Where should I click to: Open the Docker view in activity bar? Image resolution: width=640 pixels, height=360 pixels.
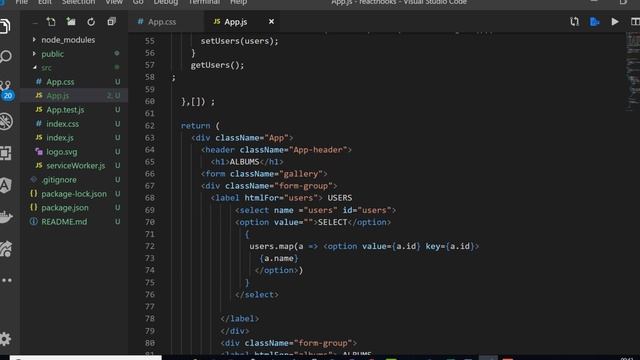pos(6,217)
